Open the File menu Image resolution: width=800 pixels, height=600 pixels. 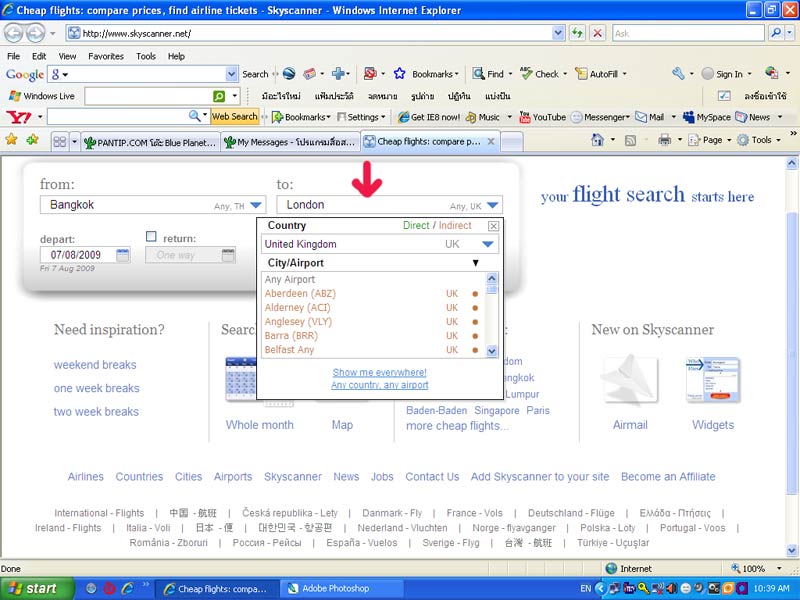pos(13,56)
